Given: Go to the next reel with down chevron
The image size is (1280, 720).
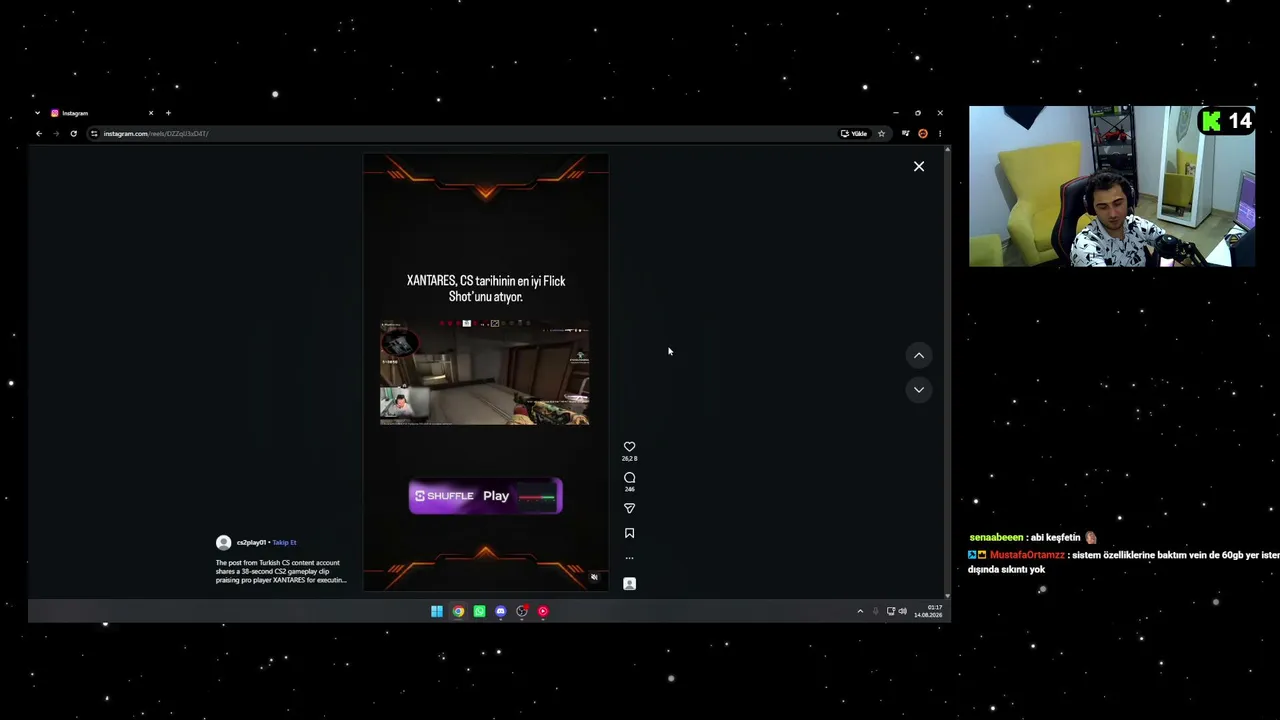Looking at the screenshot, I should [919, 389].
